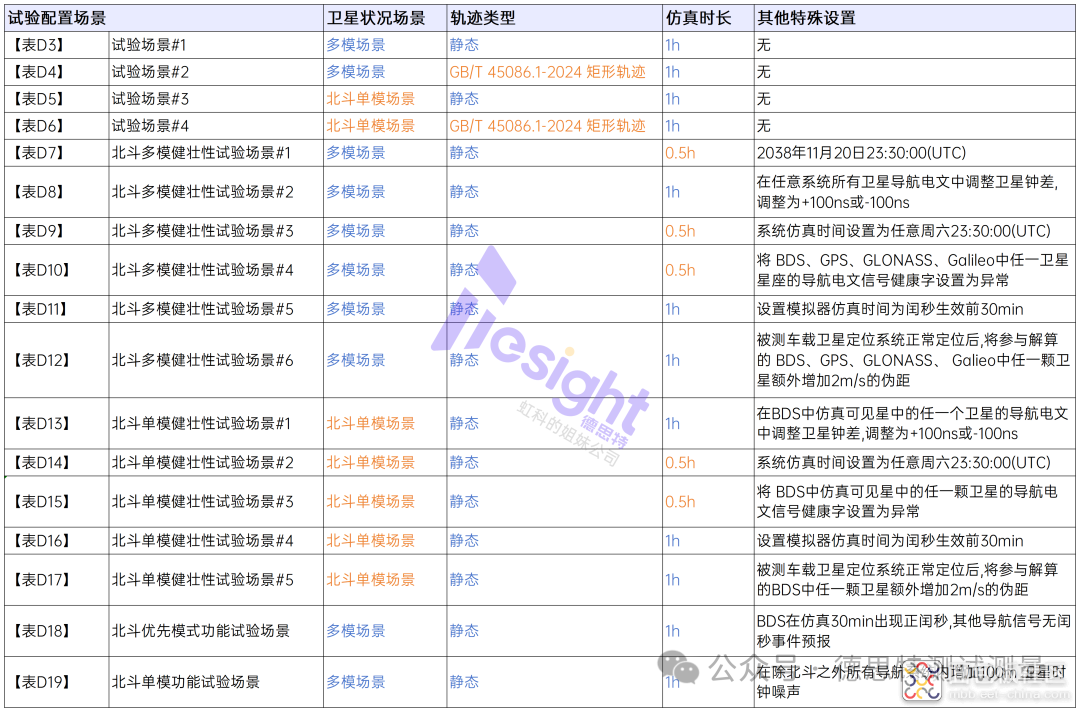The width and height of the screenshot is (1080, 712).
Task: Click the 试验场景#2 cell
Action: pyautogui.click(x=216, y=72)
